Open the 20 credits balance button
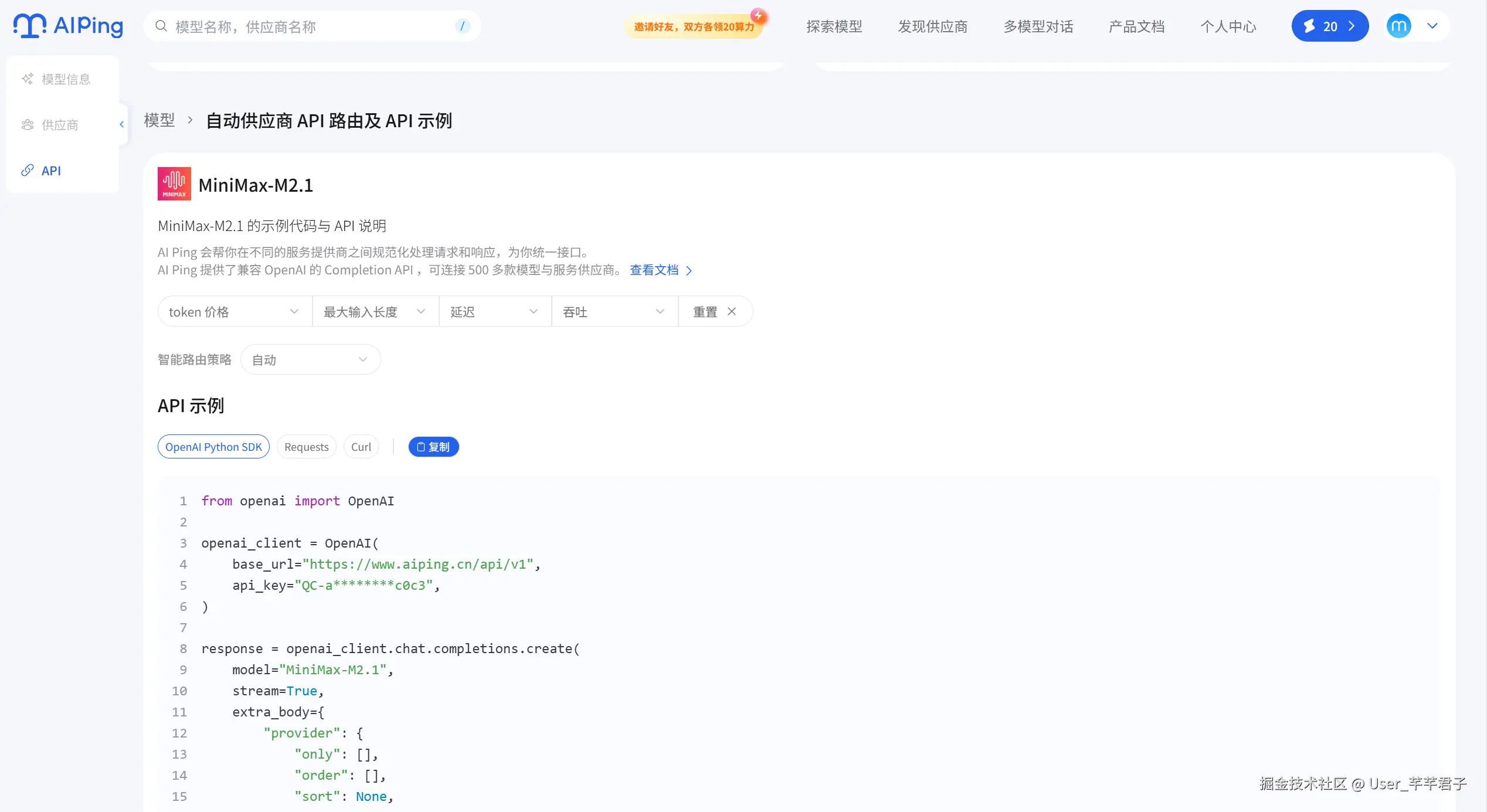1487x812 pixels. [1329, 26]
